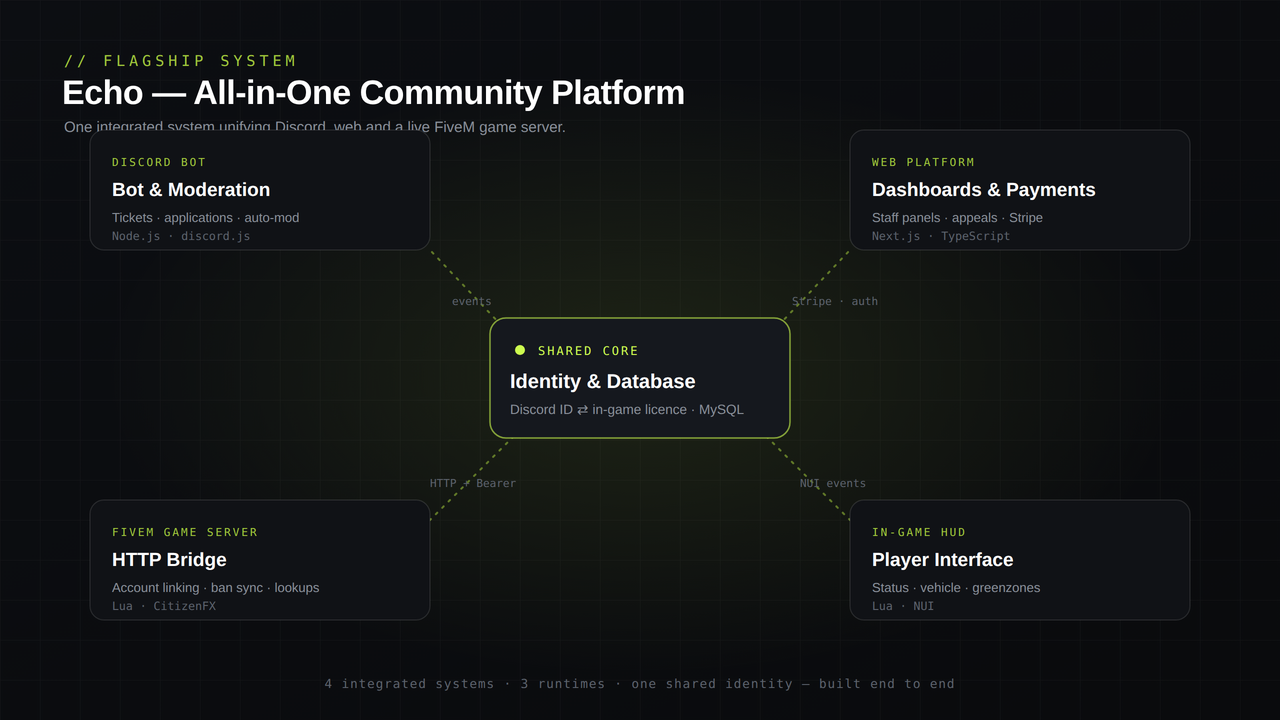The height and width of the screenshot is (720, 1280).
Task: Select the "SHARED CORE" label
Action: click(588, 351)
